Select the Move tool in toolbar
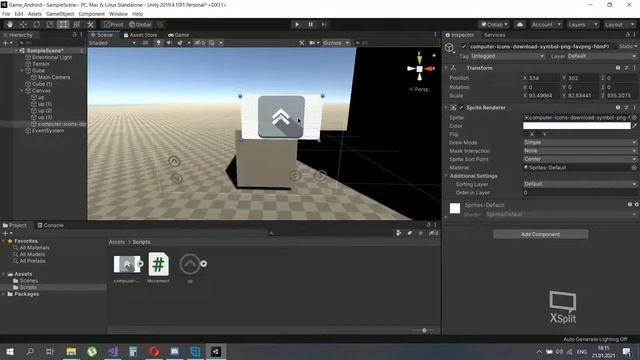640x360 pixels. click(23, 24)
